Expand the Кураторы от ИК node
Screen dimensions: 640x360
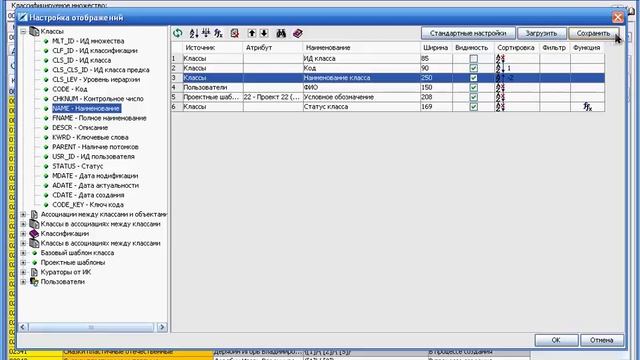(23, 272)
